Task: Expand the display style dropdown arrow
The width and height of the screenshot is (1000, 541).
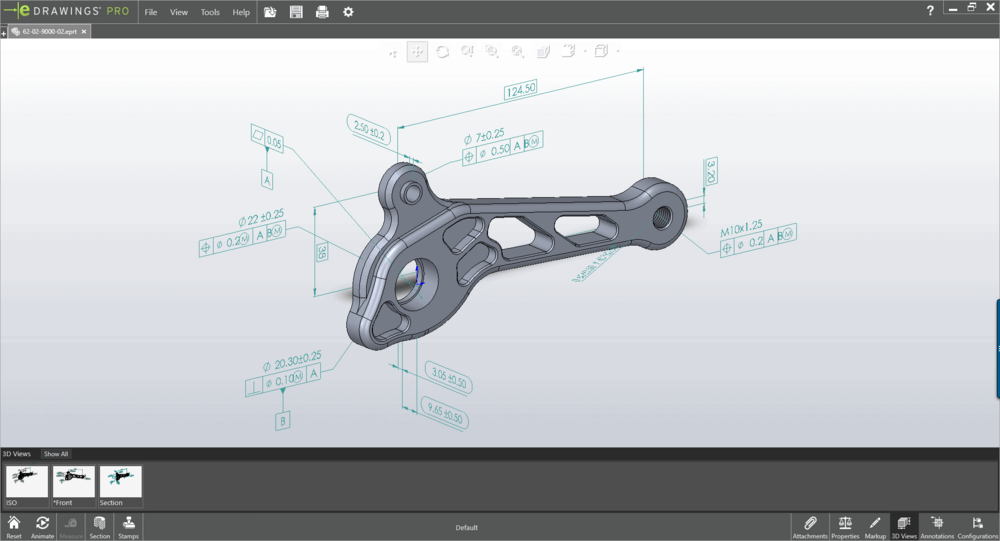Action: [x=618, y=51]
